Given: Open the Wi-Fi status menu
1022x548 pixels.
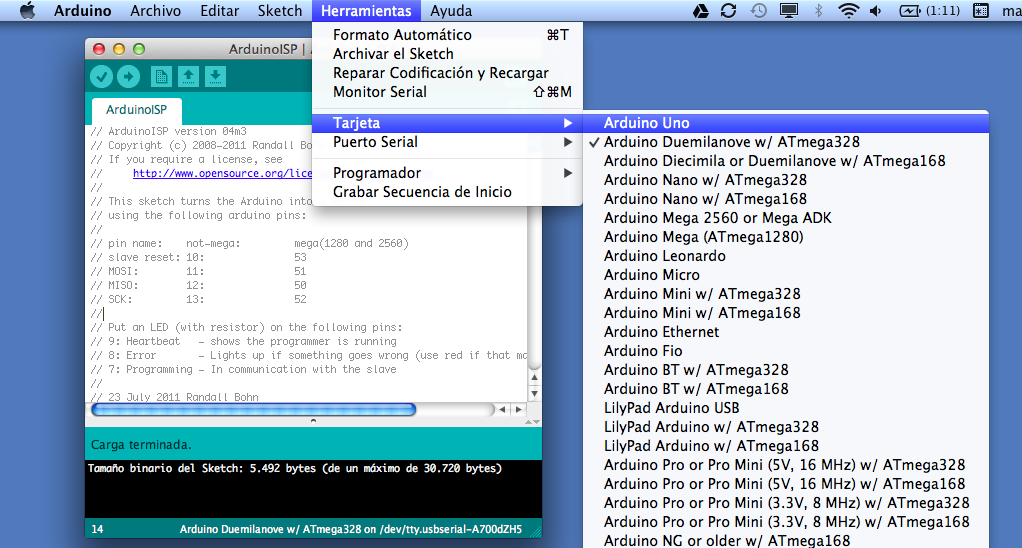Looking at the screenshot, I should (848, 10).
